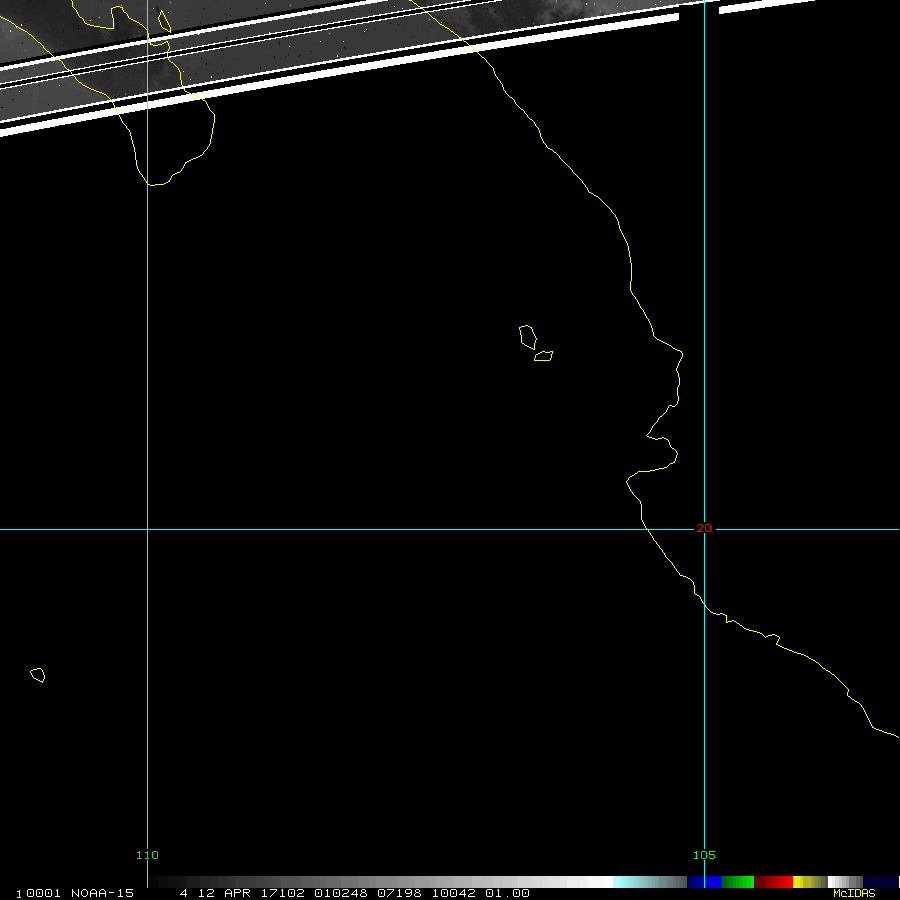The height and width of the screenshot is (900, 900).
Task: Click the small island outline at lower left
Action: click(38, 675)
